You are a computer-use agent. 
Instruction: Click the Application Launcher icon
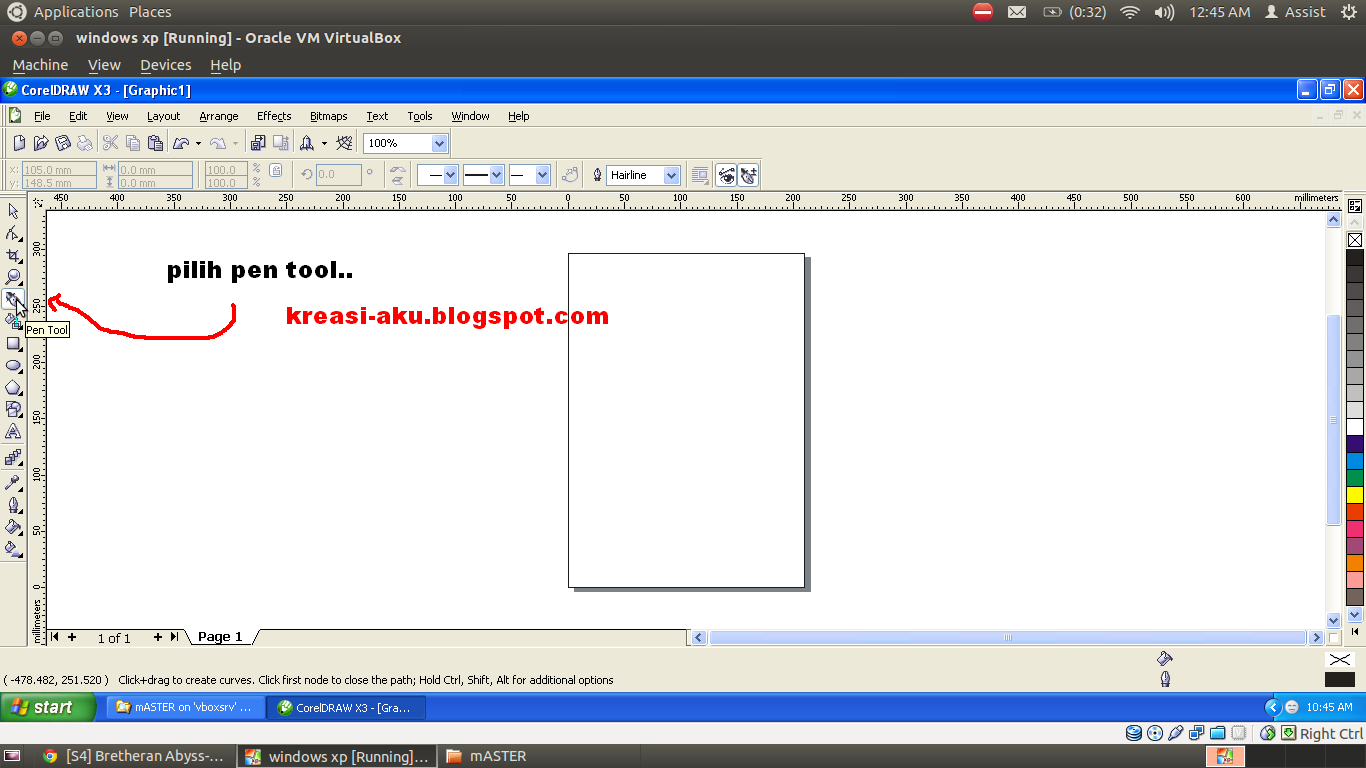pos(307,143)
